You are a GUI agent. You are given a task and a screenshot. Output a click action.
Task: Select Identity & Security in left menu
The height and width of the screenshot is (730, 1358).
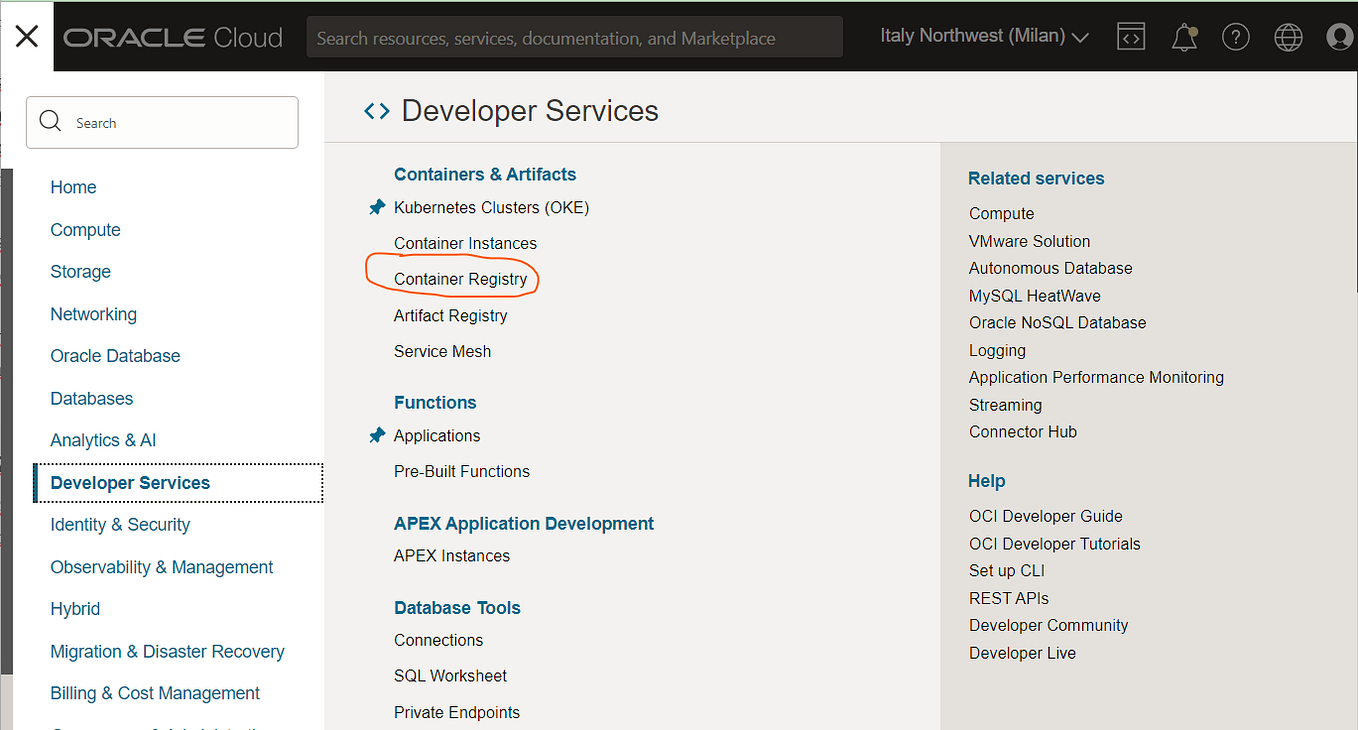120,525
